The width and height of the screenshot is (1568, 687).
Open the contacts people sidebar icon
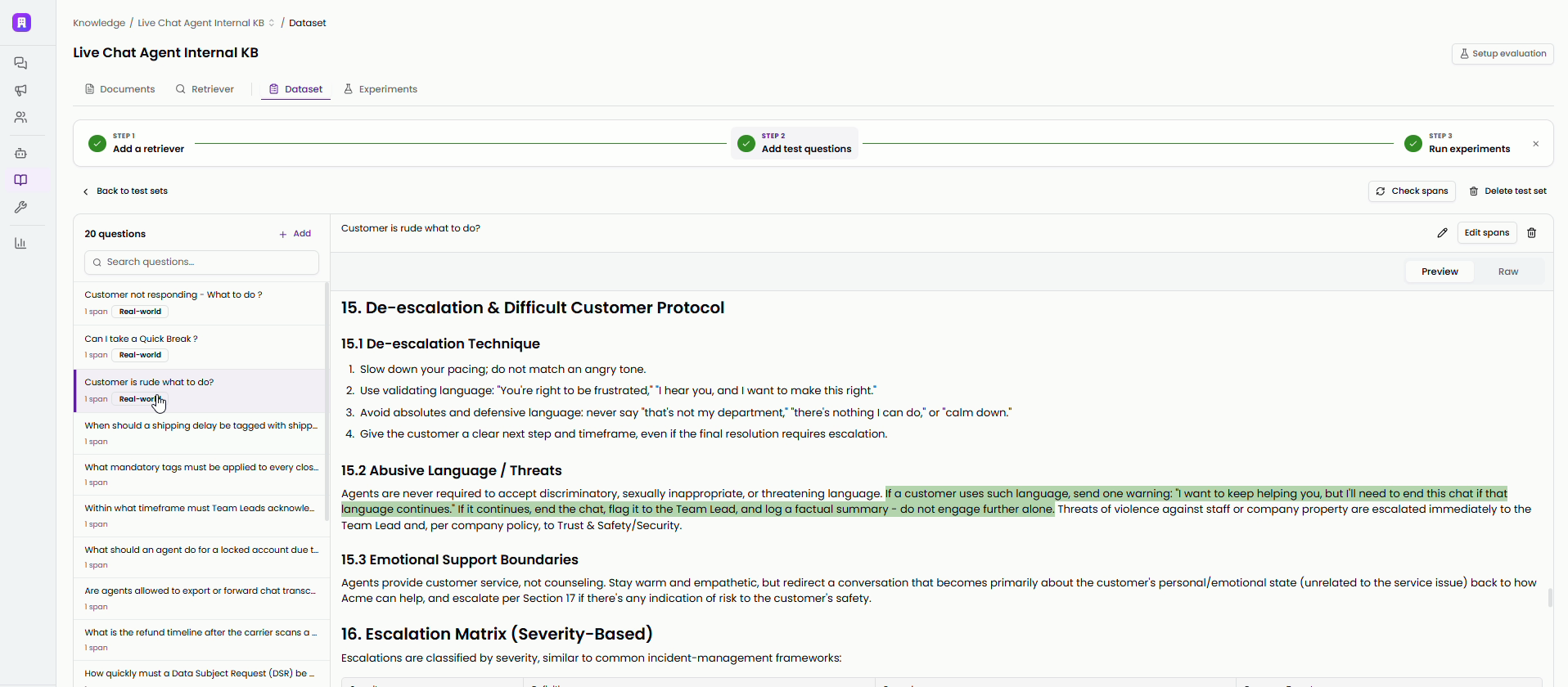coord(21,118)
